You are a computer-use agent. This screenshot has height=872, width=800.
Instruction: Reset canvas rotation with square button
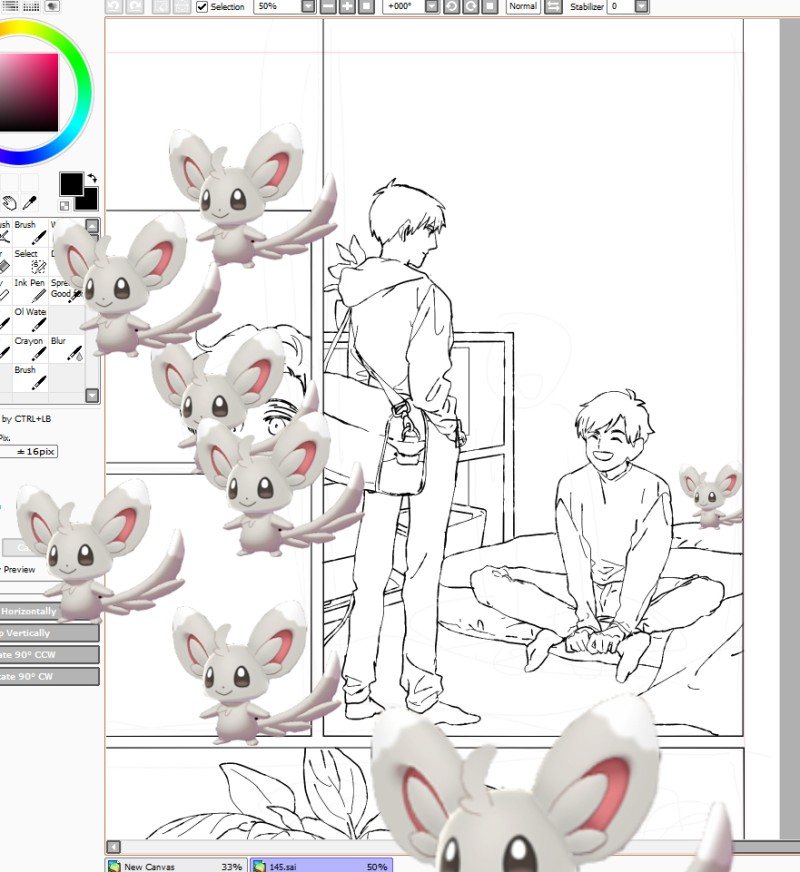pos(489,7)
